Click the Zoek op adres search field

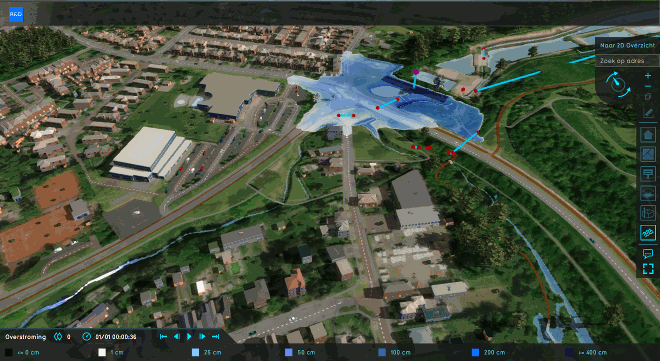tap(627, 61)
